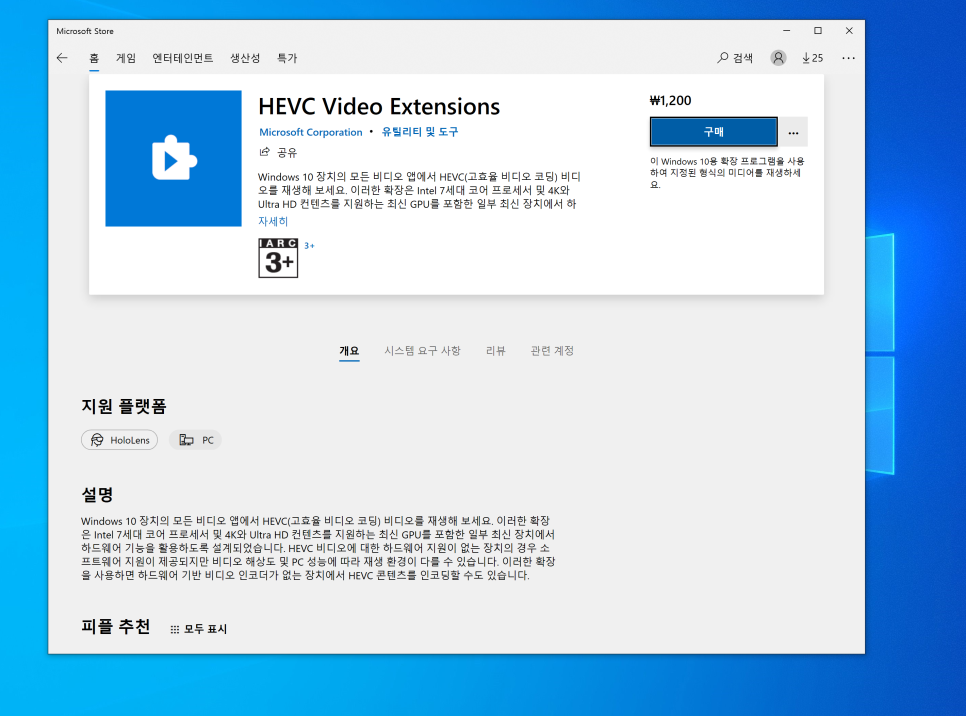Go back with the arrow icon
The width and height of the screenshot is (966, 716).
tap(62, 58)
